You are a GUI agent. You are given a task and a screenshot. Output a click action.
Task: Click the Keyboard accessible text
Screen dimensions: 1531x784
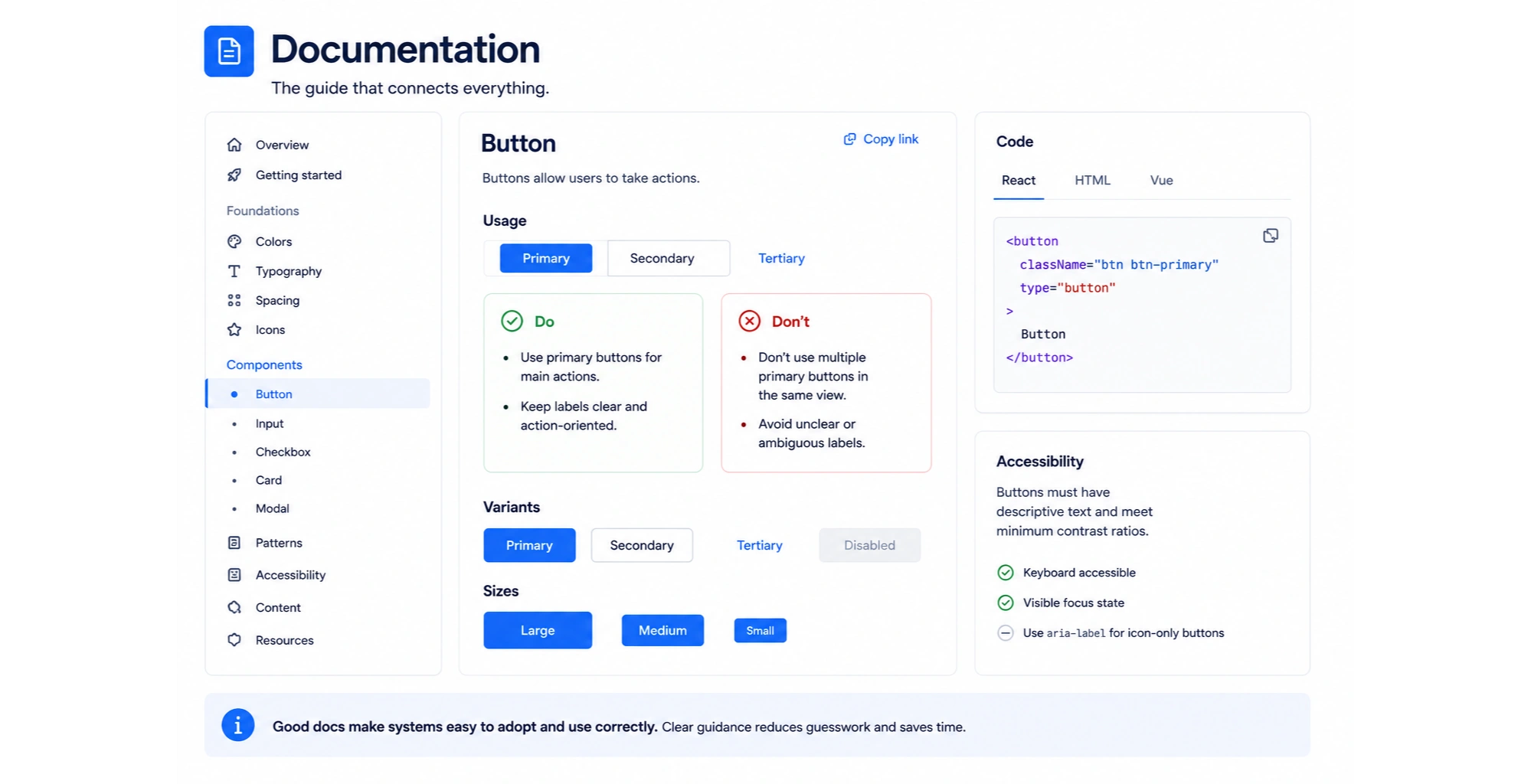pyautogui.click(x=1079, y=573)
